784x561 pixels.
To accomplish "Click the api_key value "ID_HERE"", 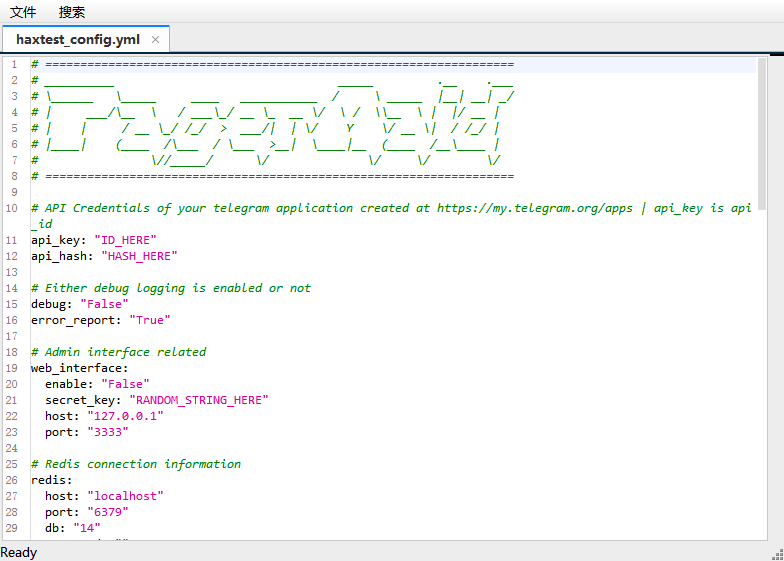I will 126,240.
